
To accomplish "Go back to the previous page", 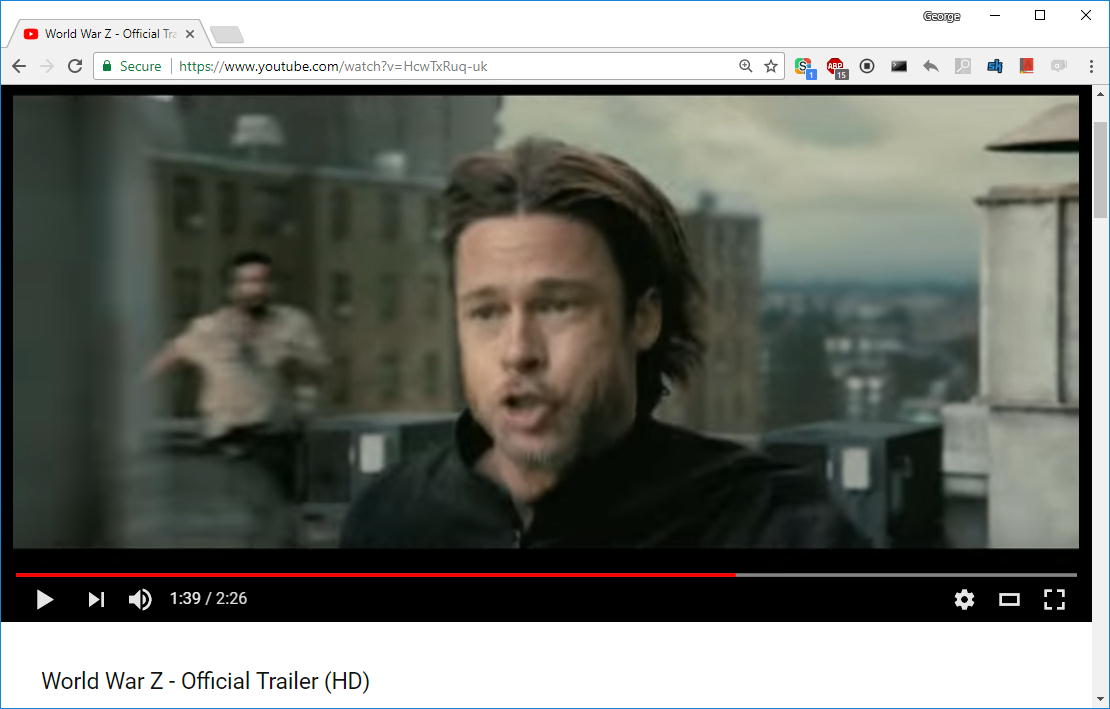I will [19, 66].
